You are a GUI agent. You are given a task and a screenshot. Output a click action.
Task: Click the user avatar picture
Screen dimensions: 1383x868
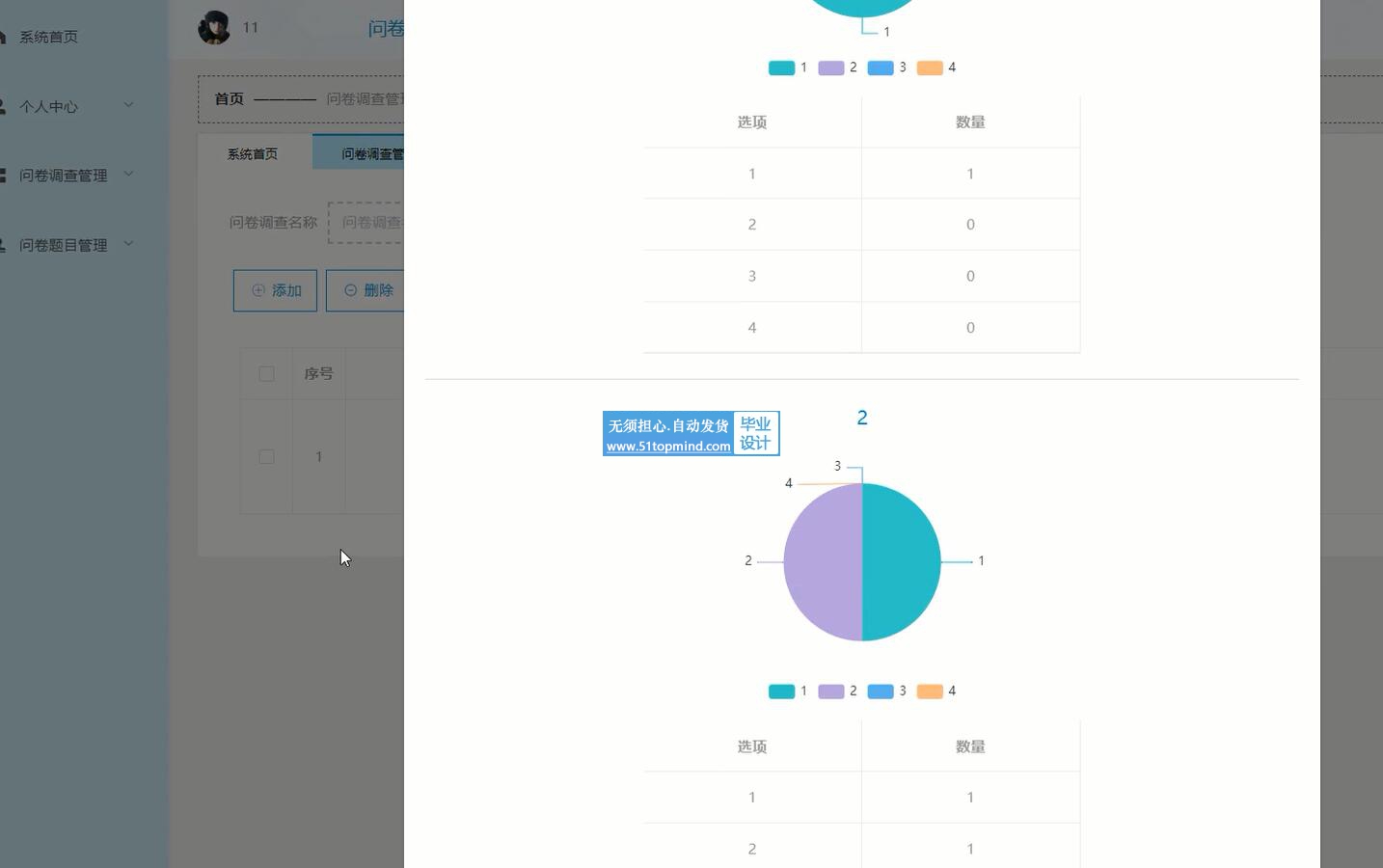pyautogui.click(x=214, y=27)
